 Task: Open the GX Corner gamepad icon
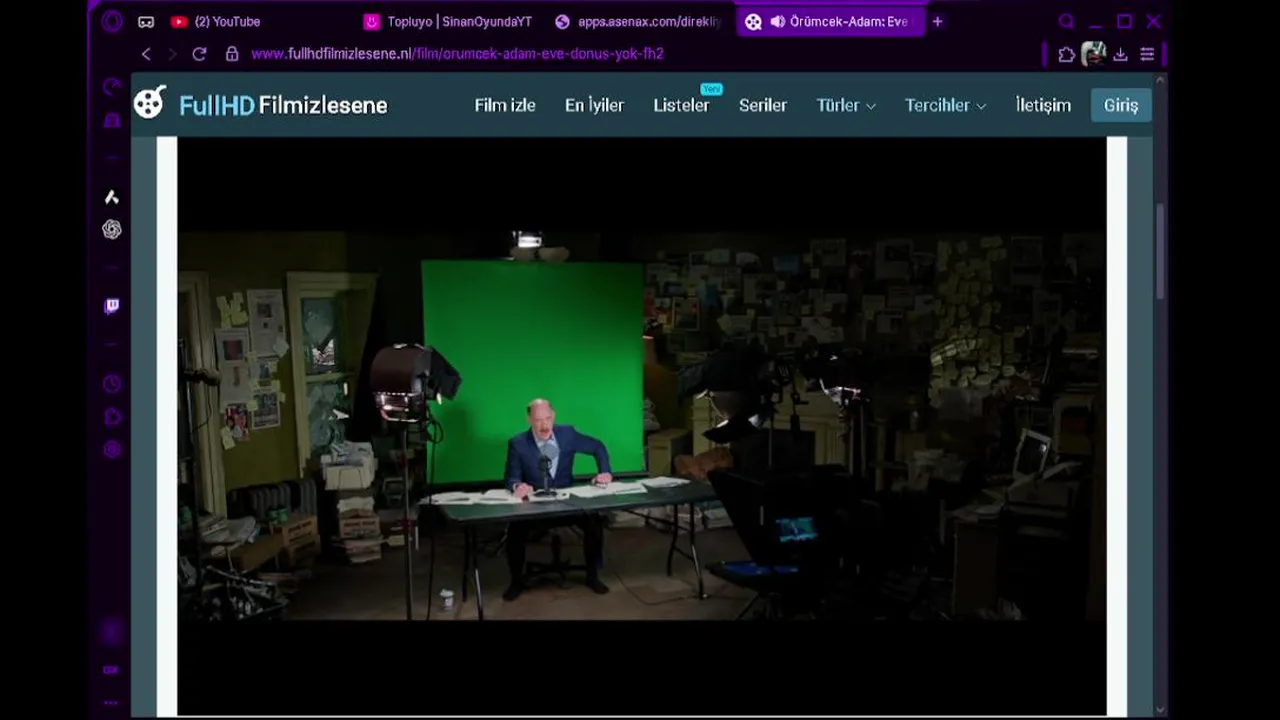click(x=146, y=21)
